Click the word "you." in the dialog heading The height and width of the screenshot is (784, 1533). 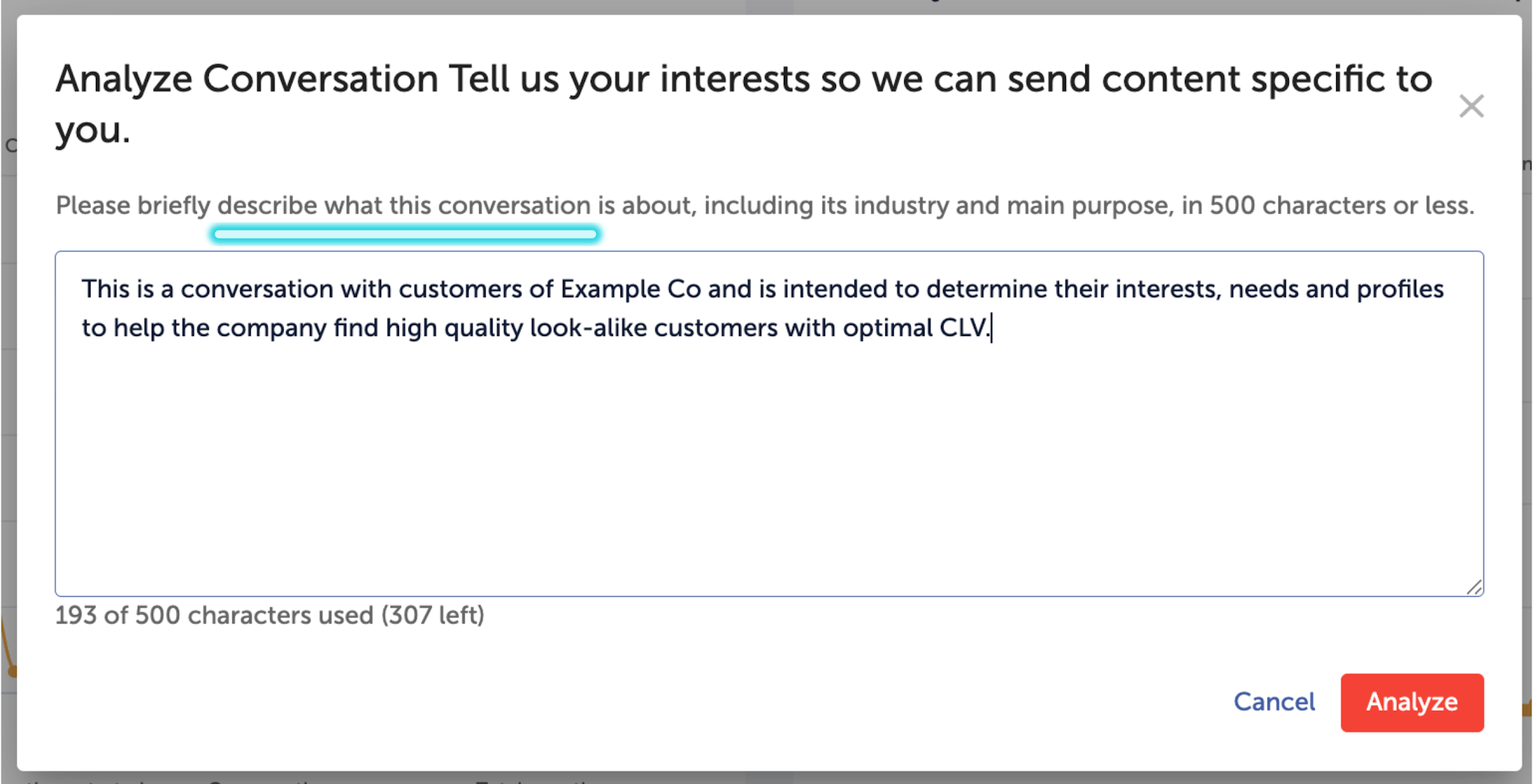tap(93, 130)
